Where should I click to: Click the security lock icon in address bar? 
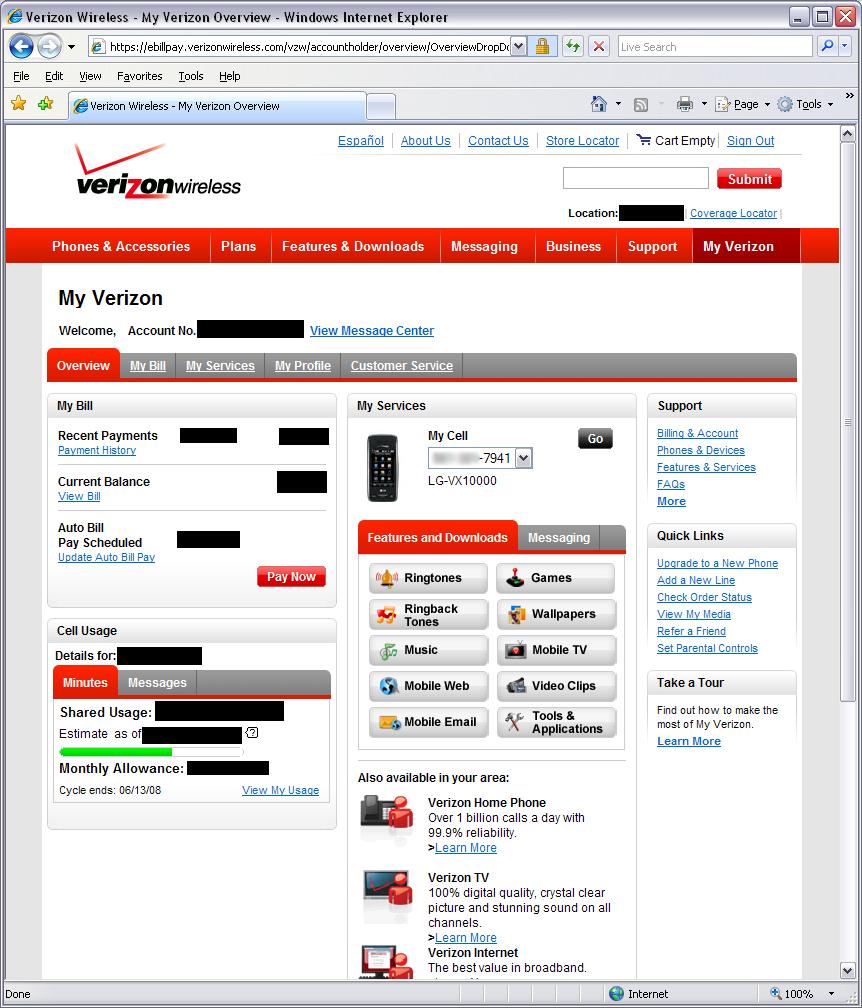click(543, 46)
